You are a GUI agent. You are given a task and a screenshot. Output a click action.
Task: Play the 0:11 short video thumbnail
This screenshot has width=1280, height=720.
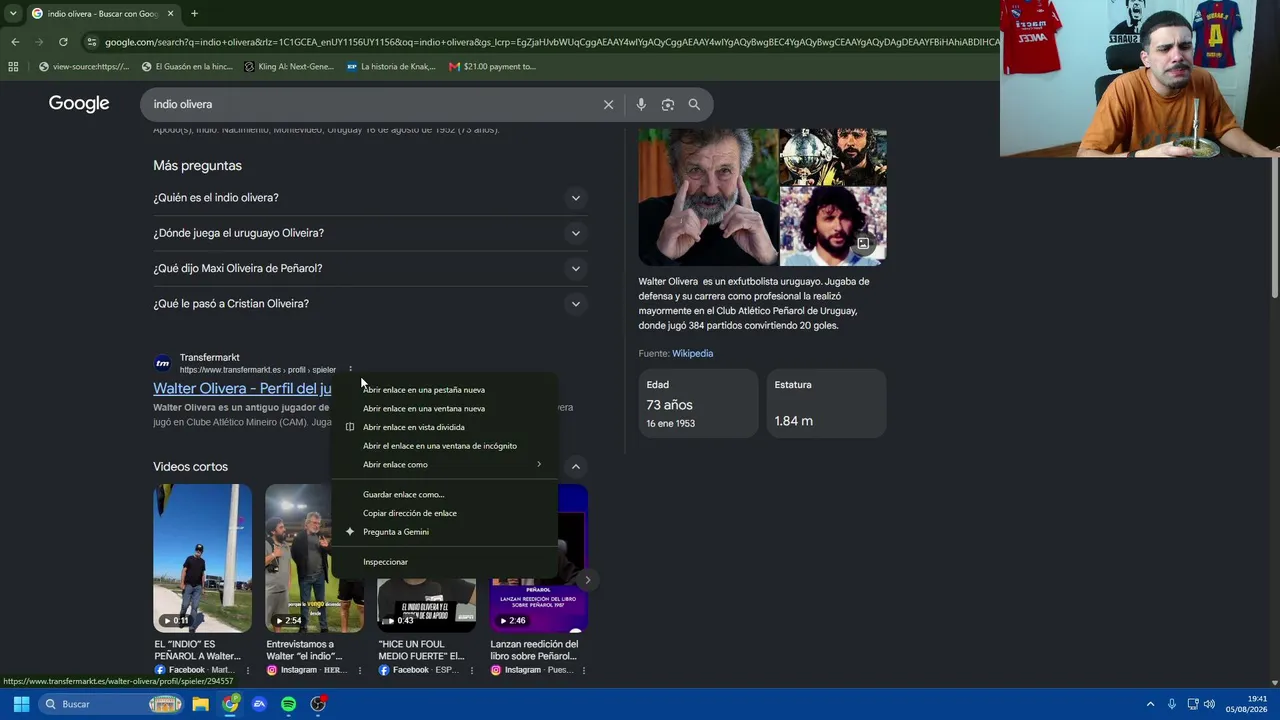point(203,558)
